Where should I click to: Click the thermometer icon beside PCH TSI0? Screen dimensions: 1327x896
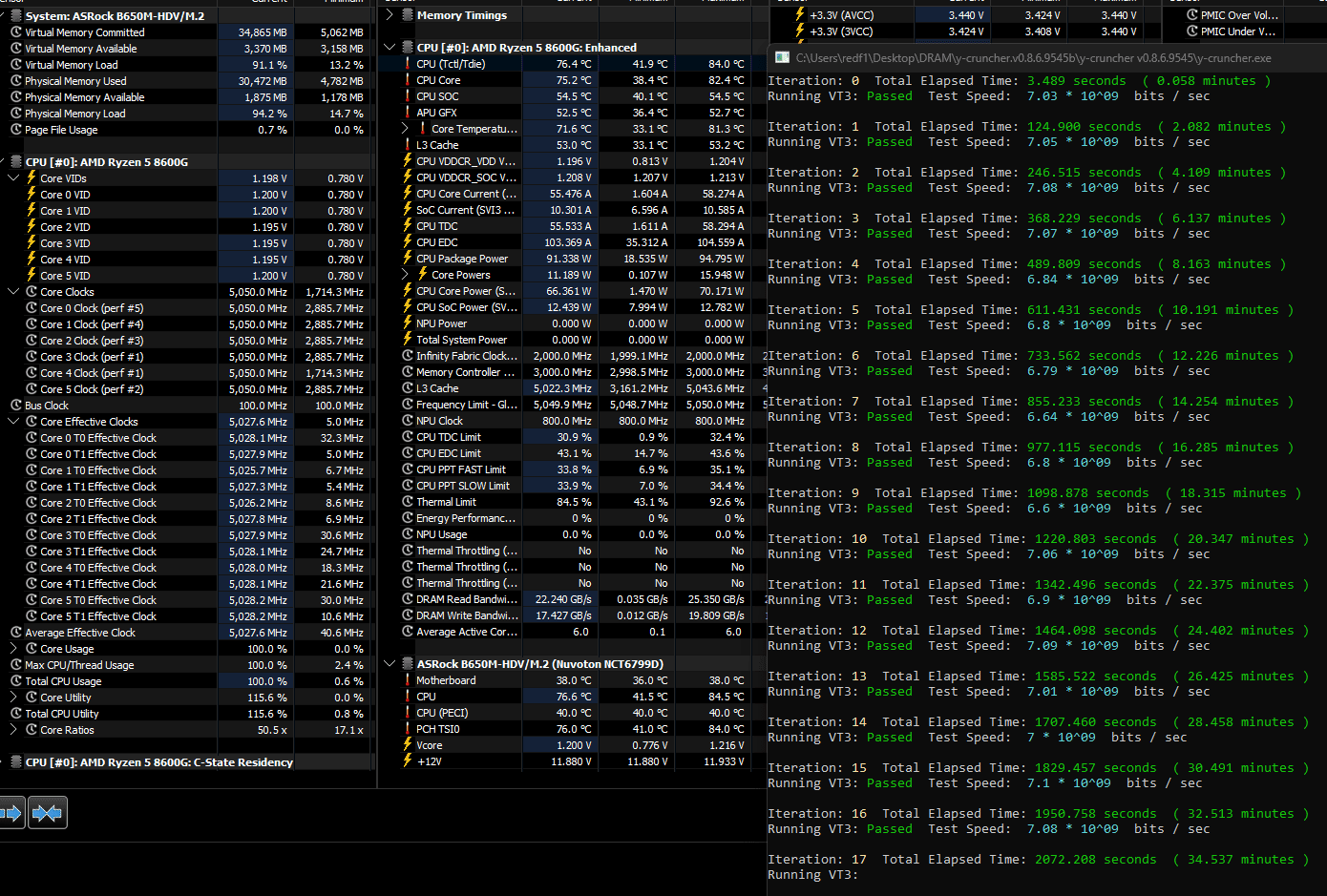(x=408, y=729)
